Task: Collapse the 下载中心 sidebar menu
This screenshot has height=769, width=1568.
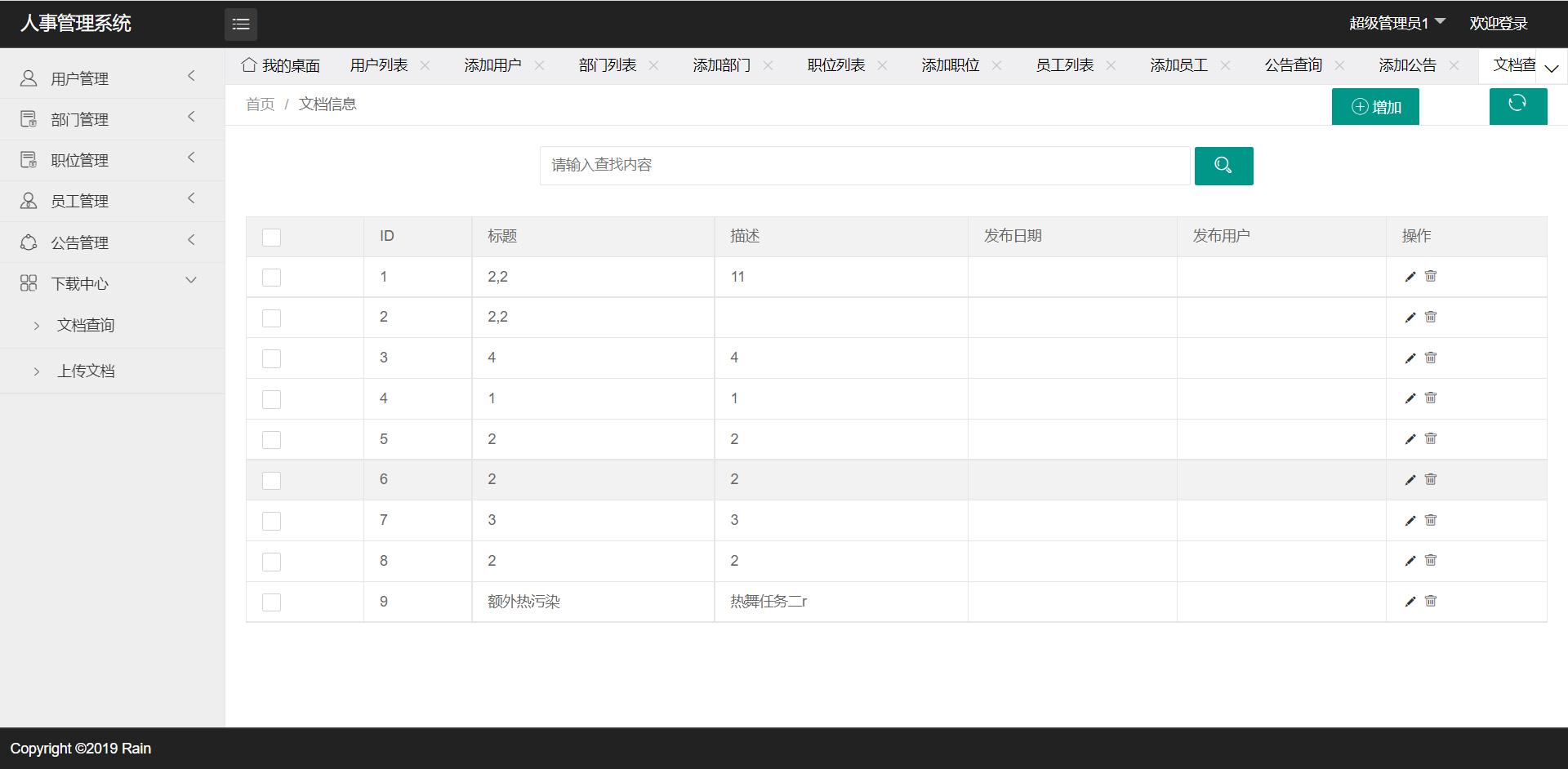Action: (112, 283)
